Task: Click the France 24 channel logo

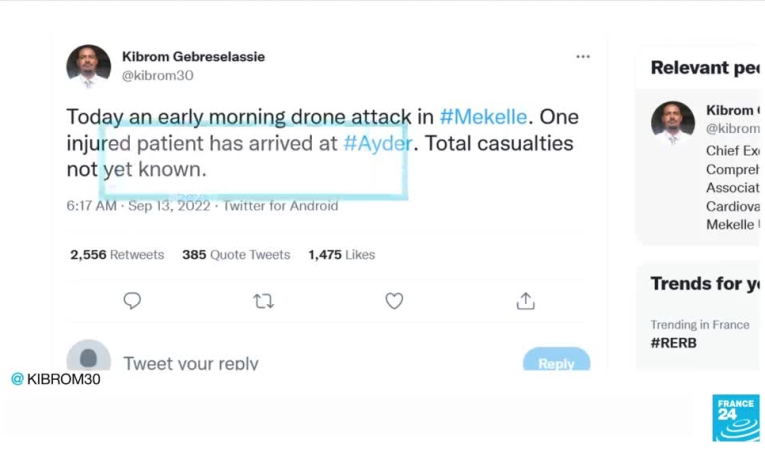Action: point(735,418)
